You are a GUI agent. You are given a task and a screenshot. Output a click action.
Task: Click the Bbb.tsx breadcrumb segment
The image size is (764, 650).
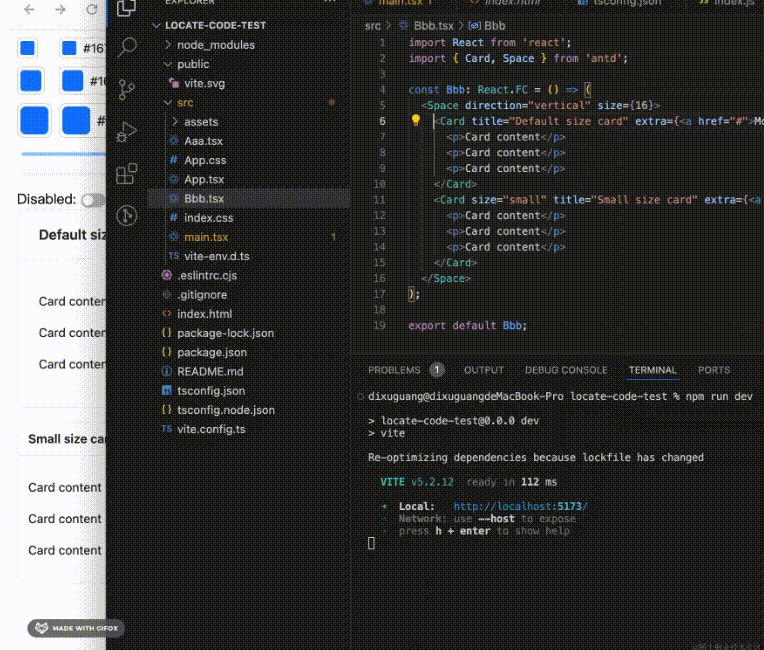click(434, 26)
